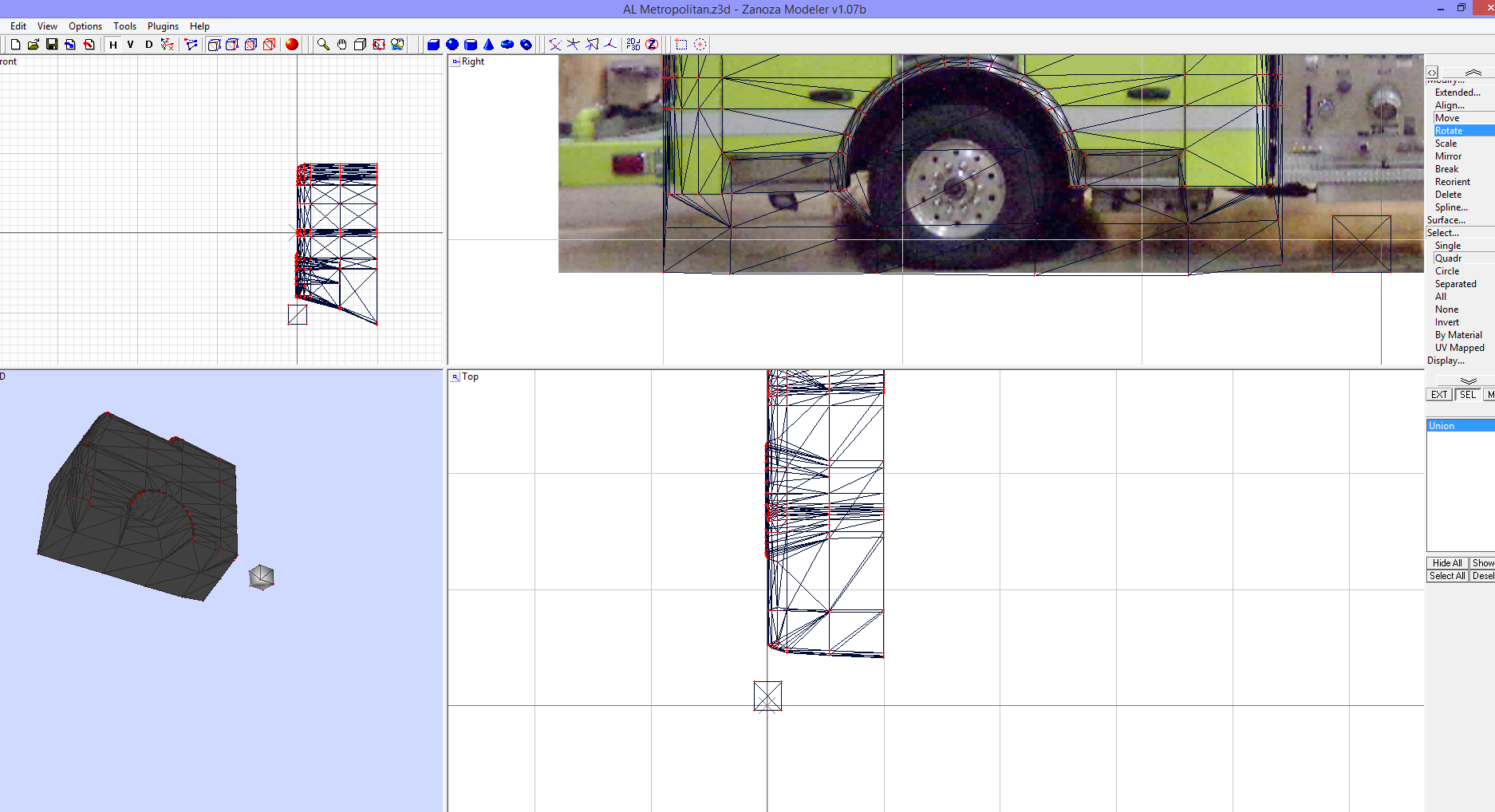Toggle the 2D/3D view mode icon
Viewport: 1495px width, 812px height.
(633, 45)
